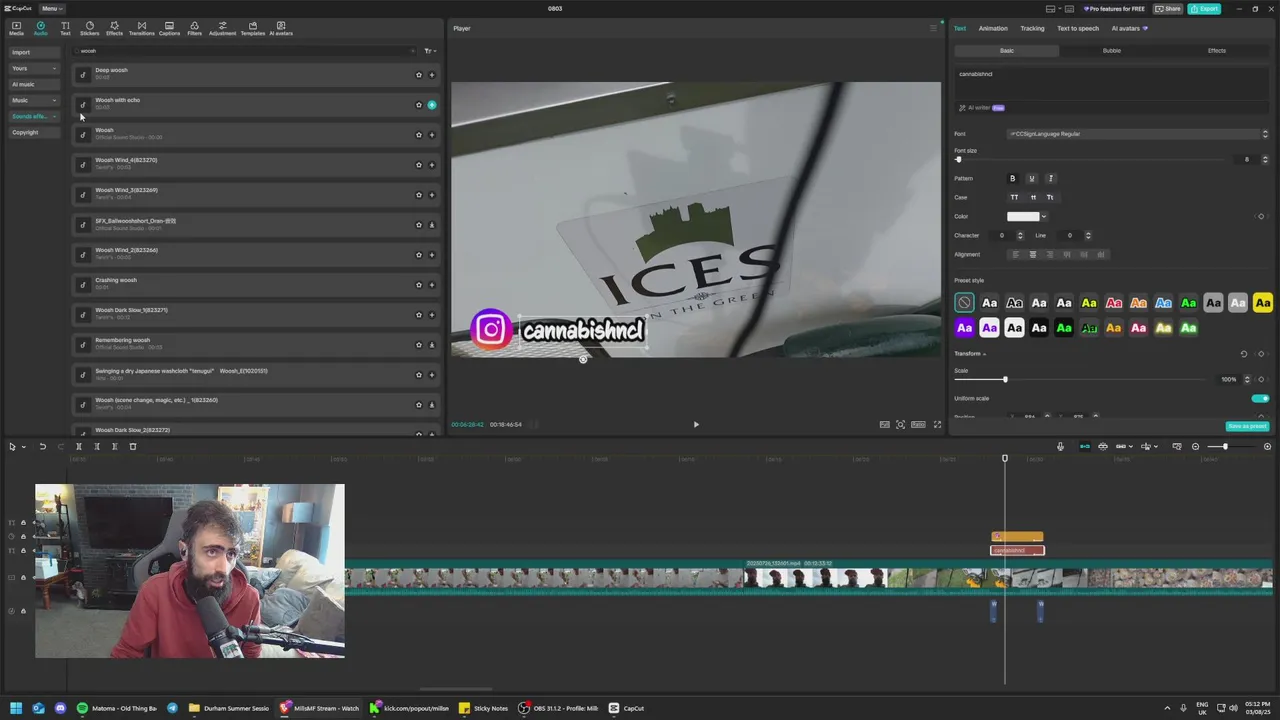Open the text Color dropdown arrow

pyautogui.click(x=1044, y=216)
